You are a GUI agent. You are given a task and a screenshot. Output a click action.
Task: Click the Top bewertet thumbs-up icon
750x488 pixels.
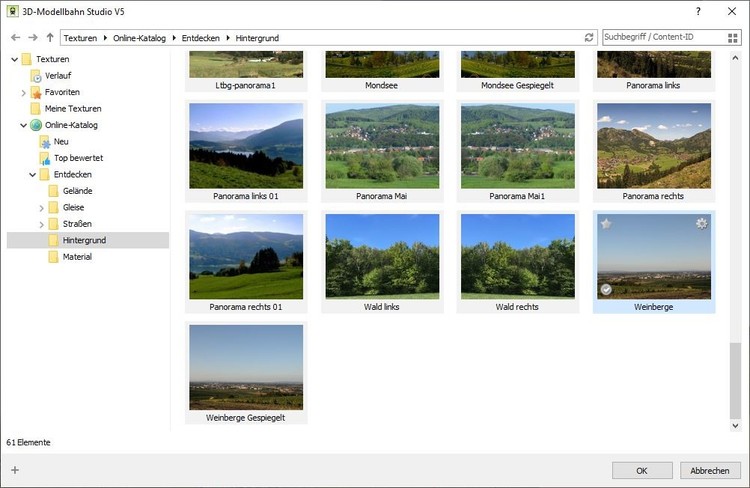click(x=44, y=158)
